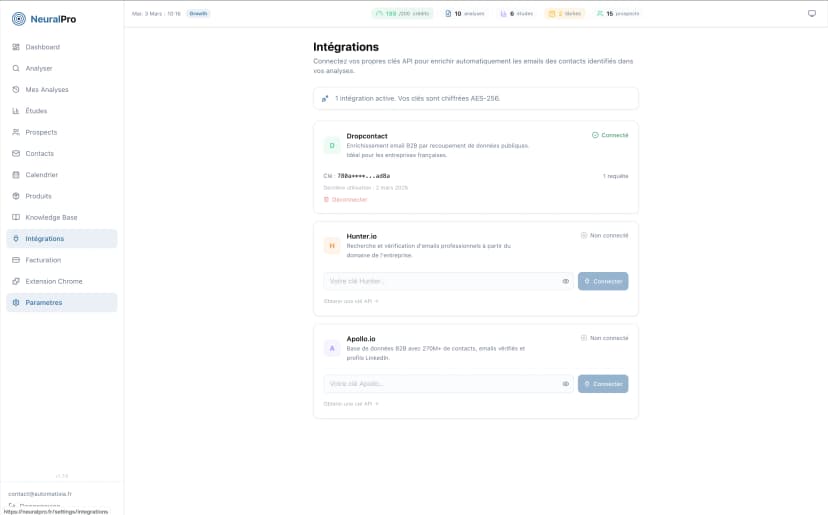Screen dimensions: 828x515
Task: Open the Prospects section
Action: (x=62, y=132)
